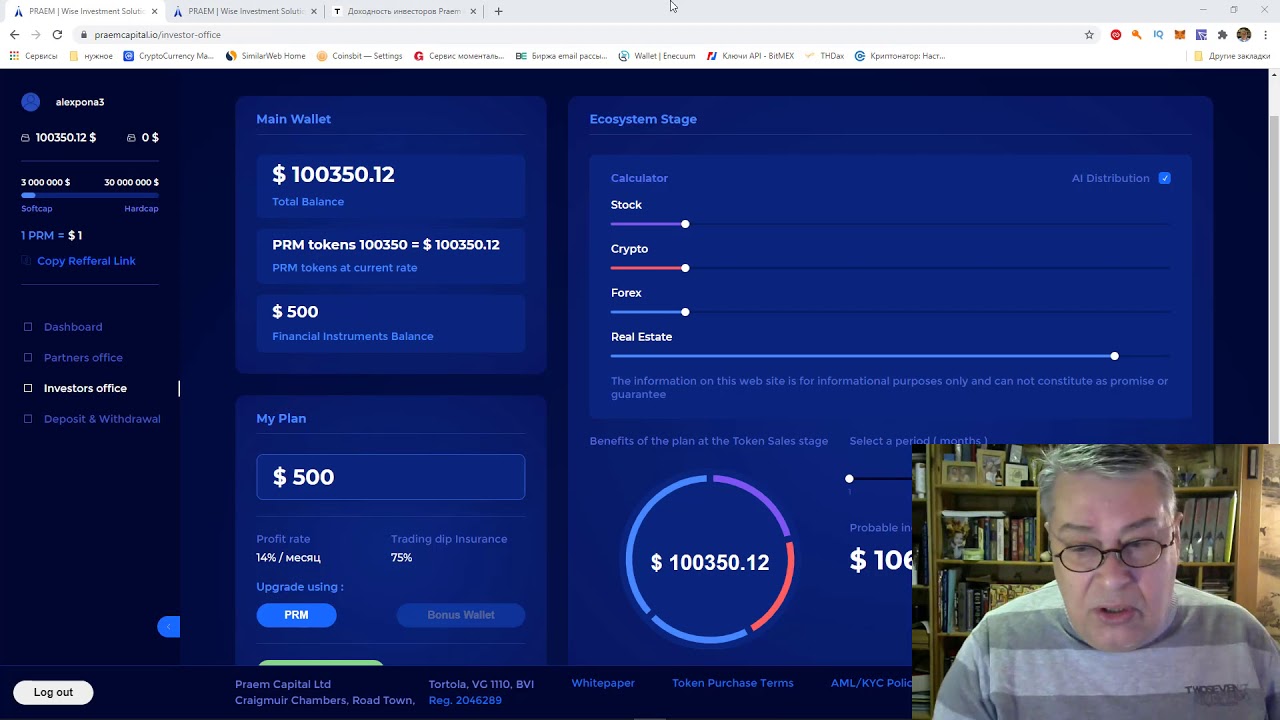Toggle the AI Distribution checkbox

pos(1164,178)
